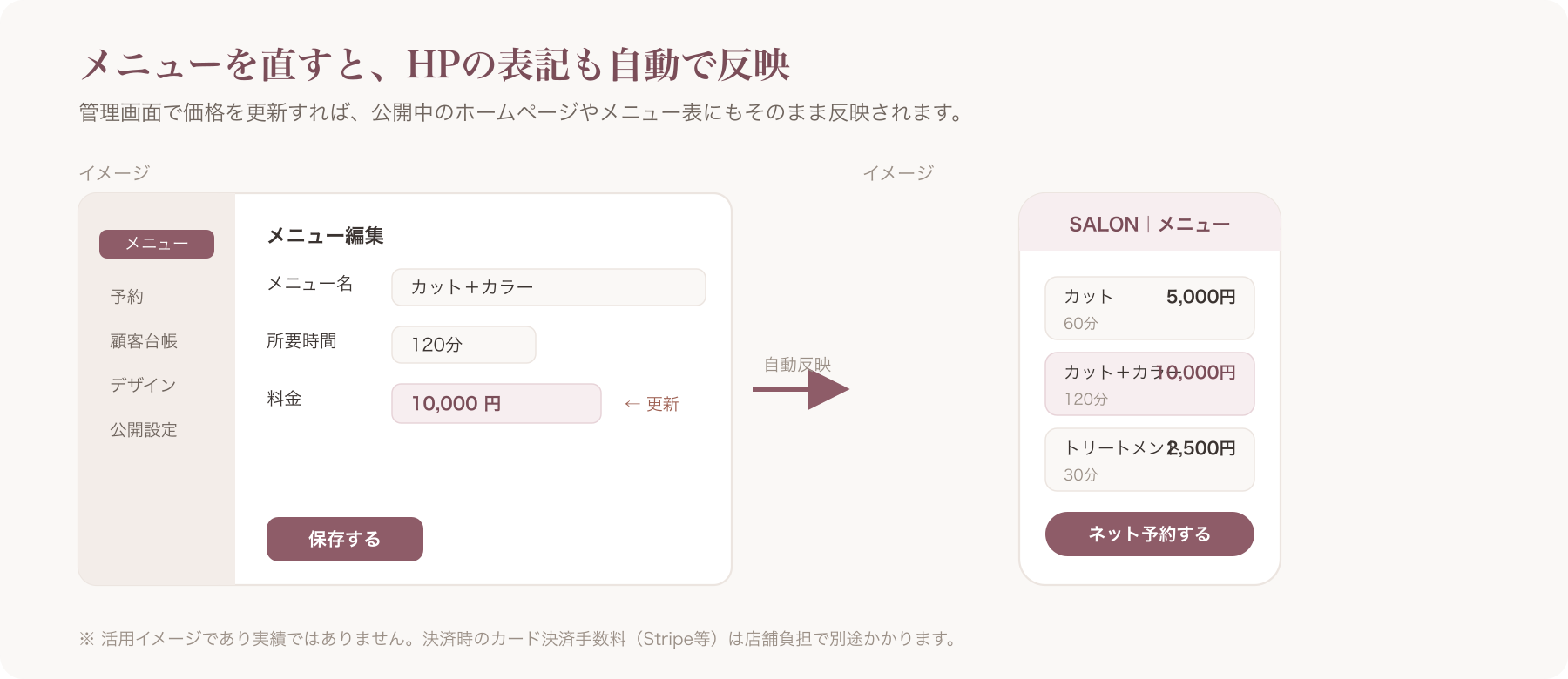1568x679 pixels.
Task: Click the 料金 label
Action: pyautogui.click(x=284, y=399)
